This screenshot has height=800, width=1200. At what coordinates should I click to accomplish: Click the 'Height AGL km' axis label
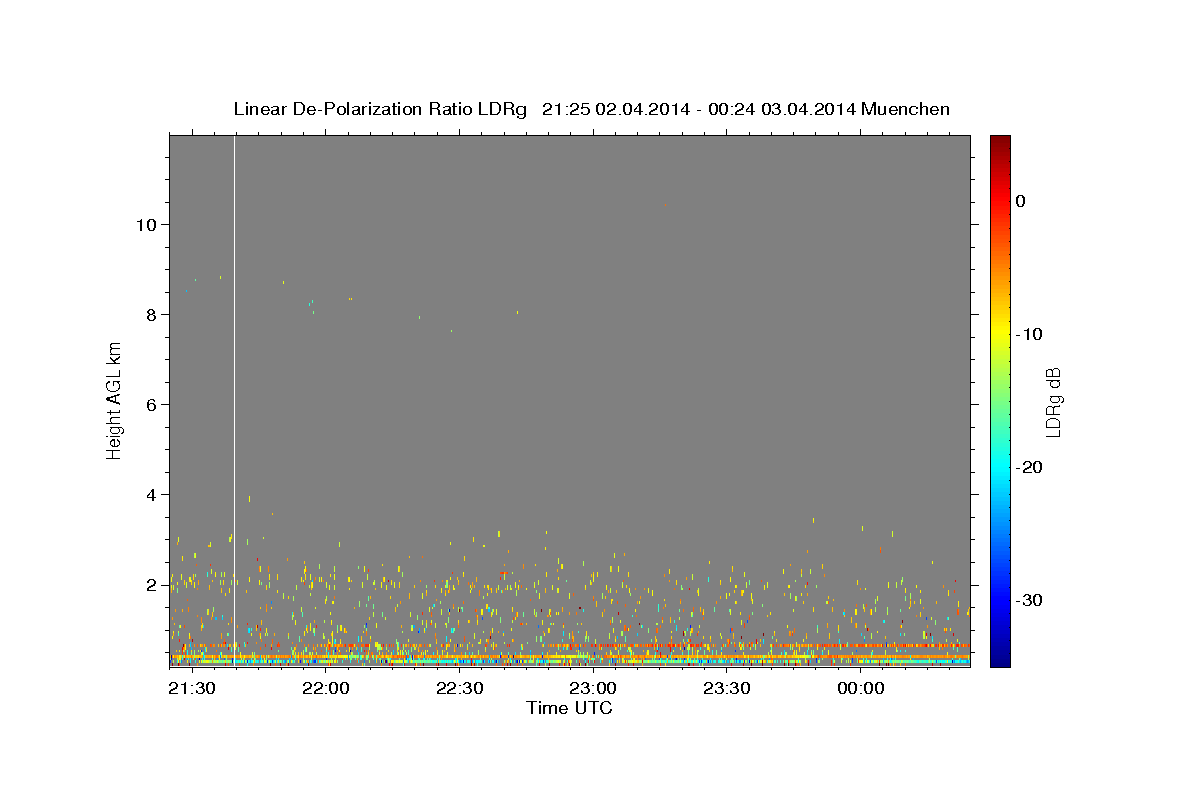coord(114,400)
